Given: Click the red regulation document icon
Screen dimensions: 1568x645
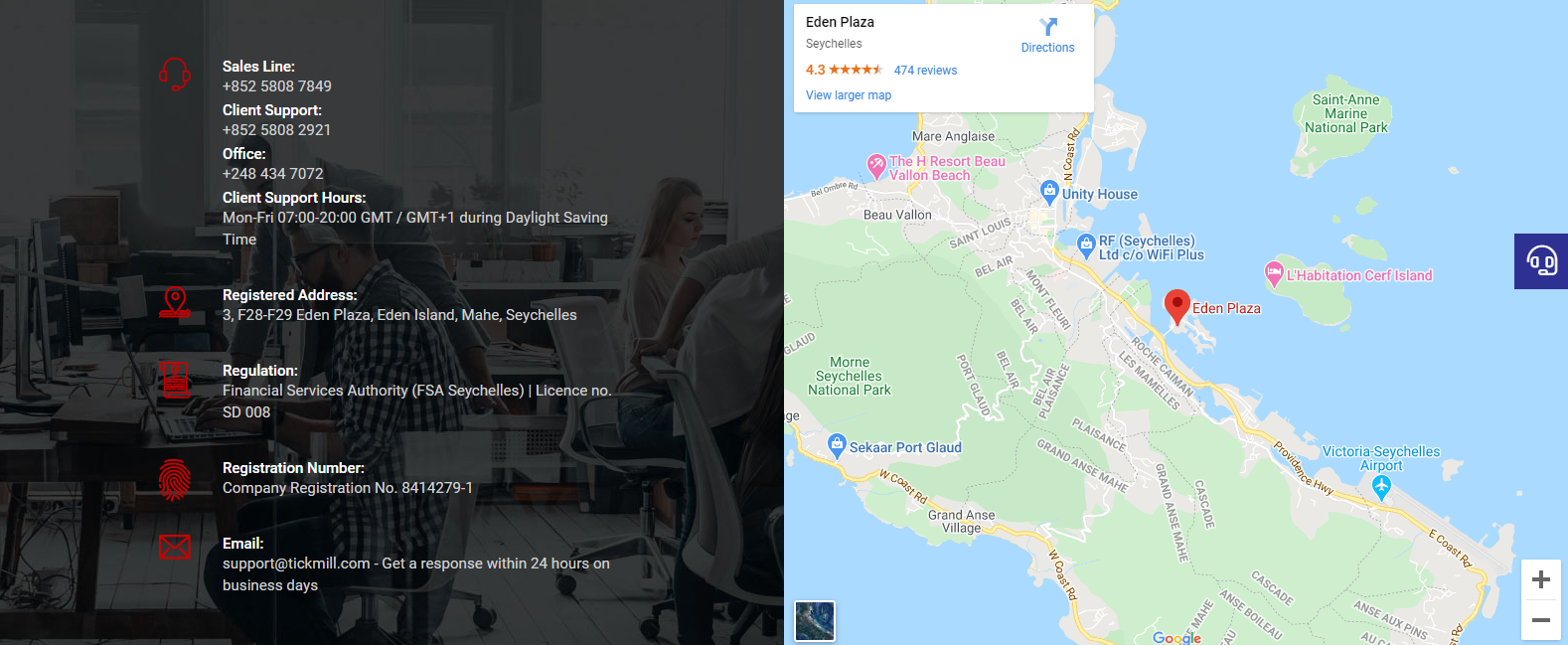Looking at the screenshot, I should [176, 380].
